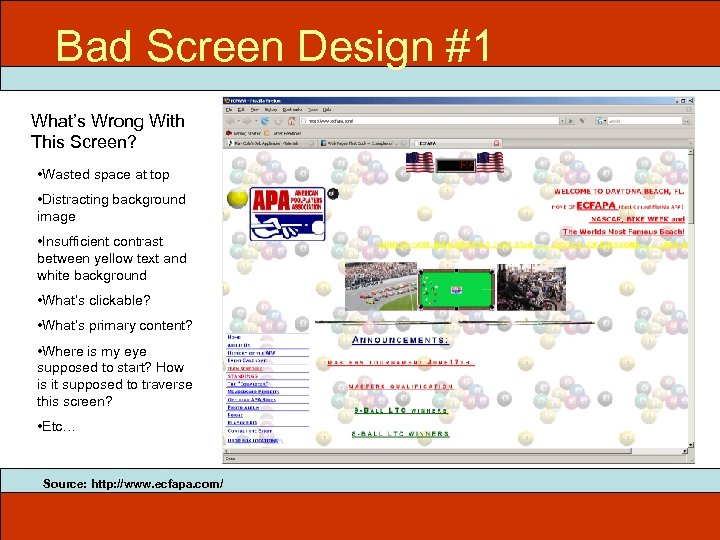This screenshot has width=720, height=540.
Task: Click the Welcome to Daytona Beach text
Action: pyautogui.click(x=619, y=191)
